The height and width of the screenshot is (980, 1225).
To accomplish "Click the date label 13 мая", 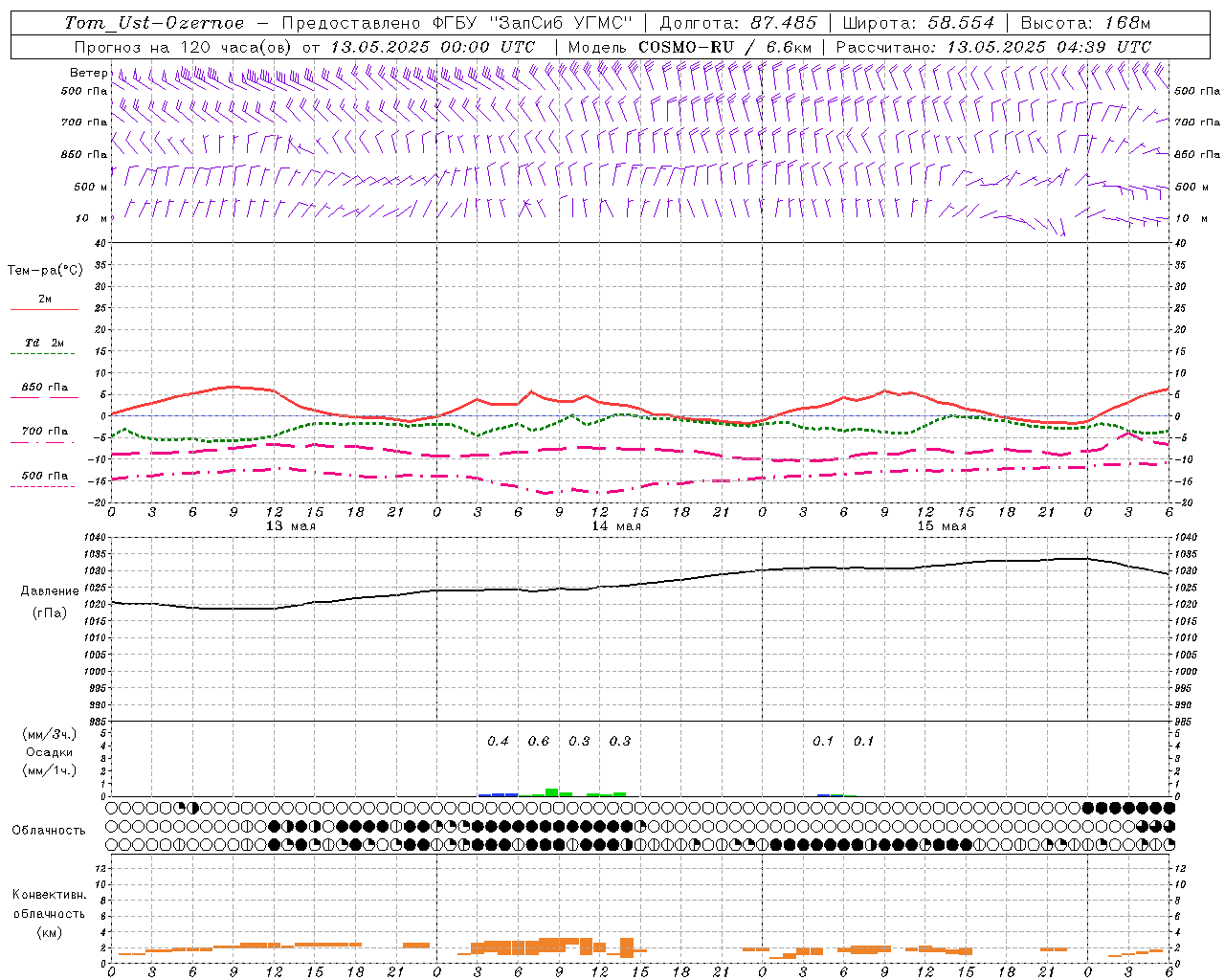I will 290,526.
